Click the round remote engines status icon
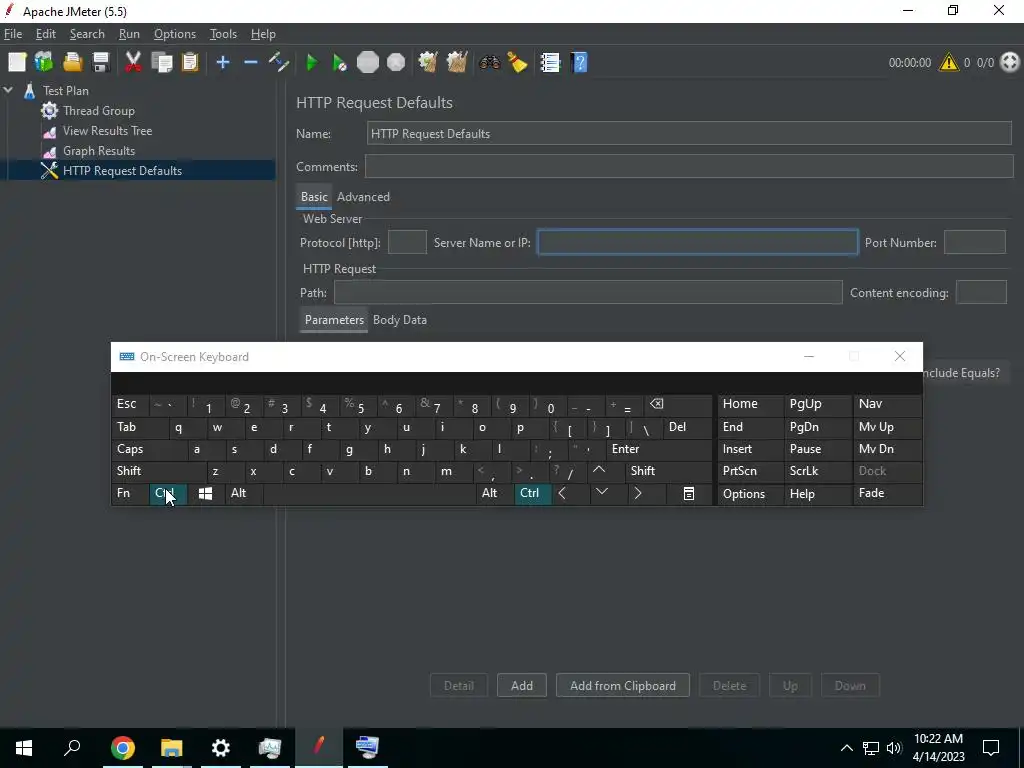 pos(1010,63)
